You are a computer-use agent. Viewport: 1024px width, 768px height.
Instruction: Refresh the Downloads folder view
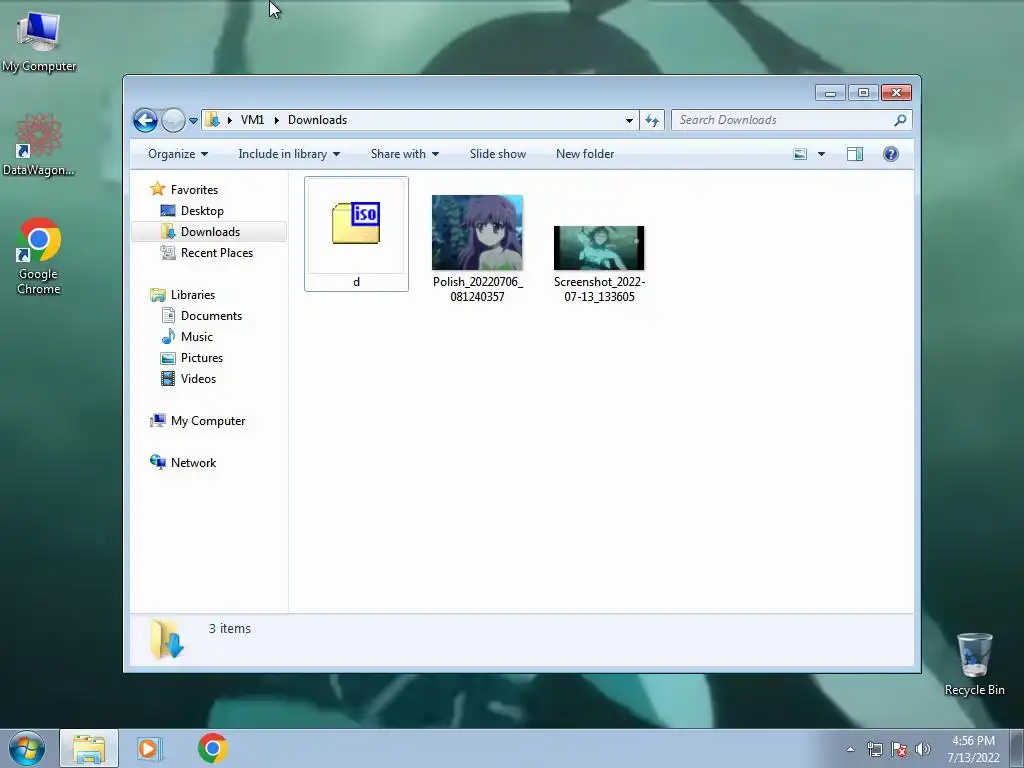[652, 120]
